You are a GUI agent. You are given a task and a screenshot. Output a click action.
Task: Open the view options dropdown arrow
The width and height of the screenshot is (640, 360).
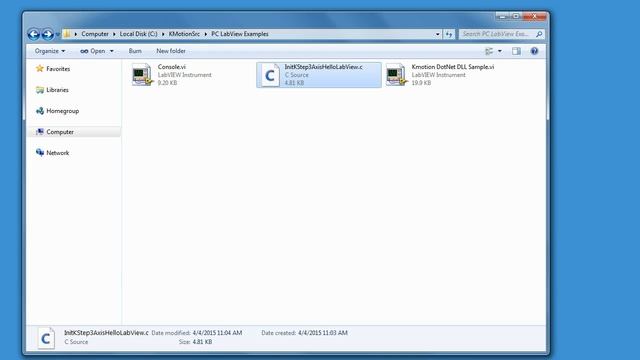(x=500, y=51)
